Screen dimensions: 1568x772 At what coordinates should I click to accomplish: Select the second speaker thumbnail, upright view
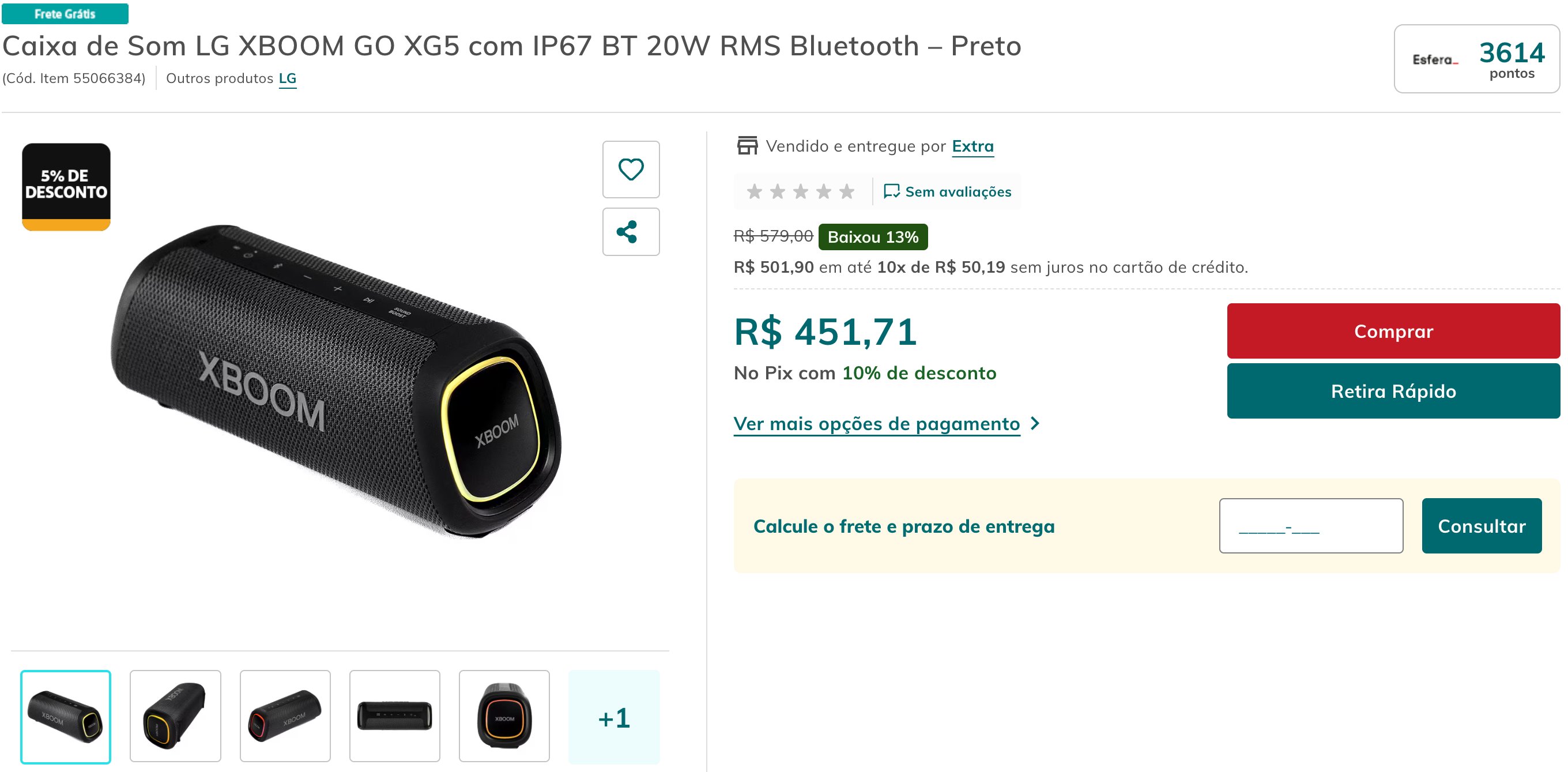[175, 716]
